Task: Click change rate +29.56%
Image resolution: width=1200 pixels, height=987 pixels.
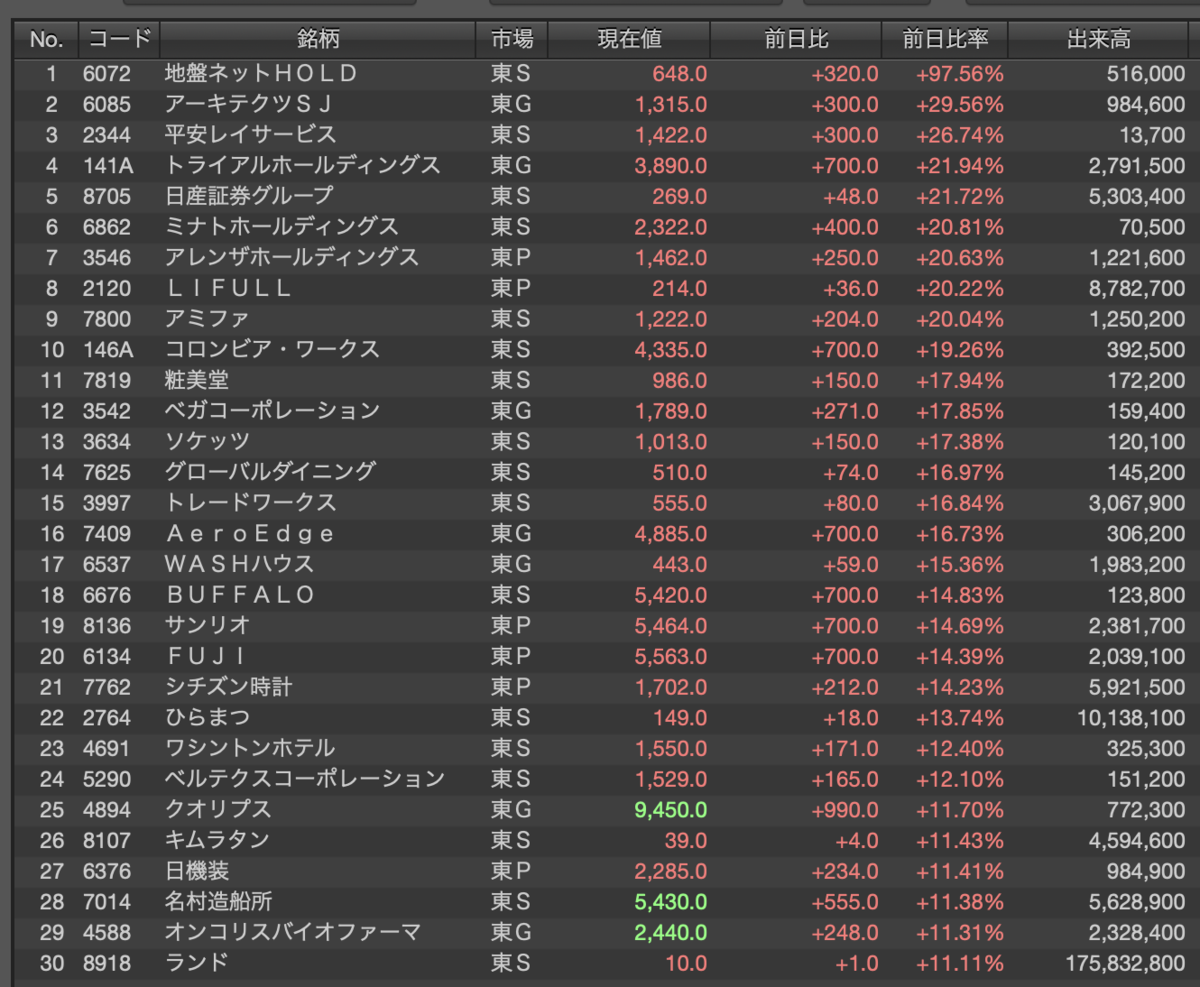Action: (x=960, y=105)
